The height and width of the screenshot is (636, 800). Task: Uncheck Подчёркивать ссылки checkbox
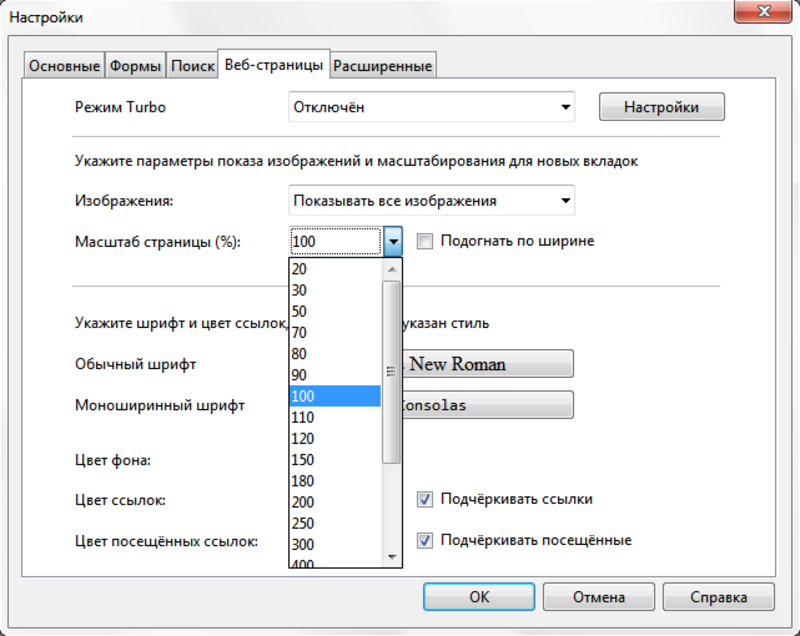tap(424, 499)
